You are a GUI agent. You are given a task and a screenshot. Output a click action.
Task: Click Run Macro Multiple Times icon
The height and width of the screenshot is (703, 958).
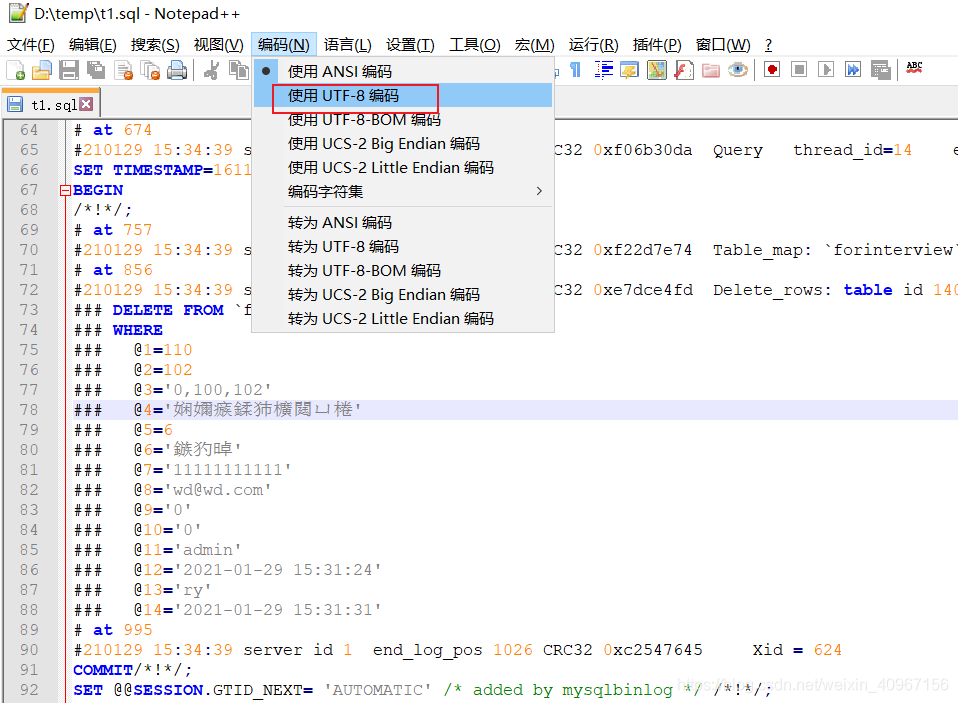[x=853, y=70]
